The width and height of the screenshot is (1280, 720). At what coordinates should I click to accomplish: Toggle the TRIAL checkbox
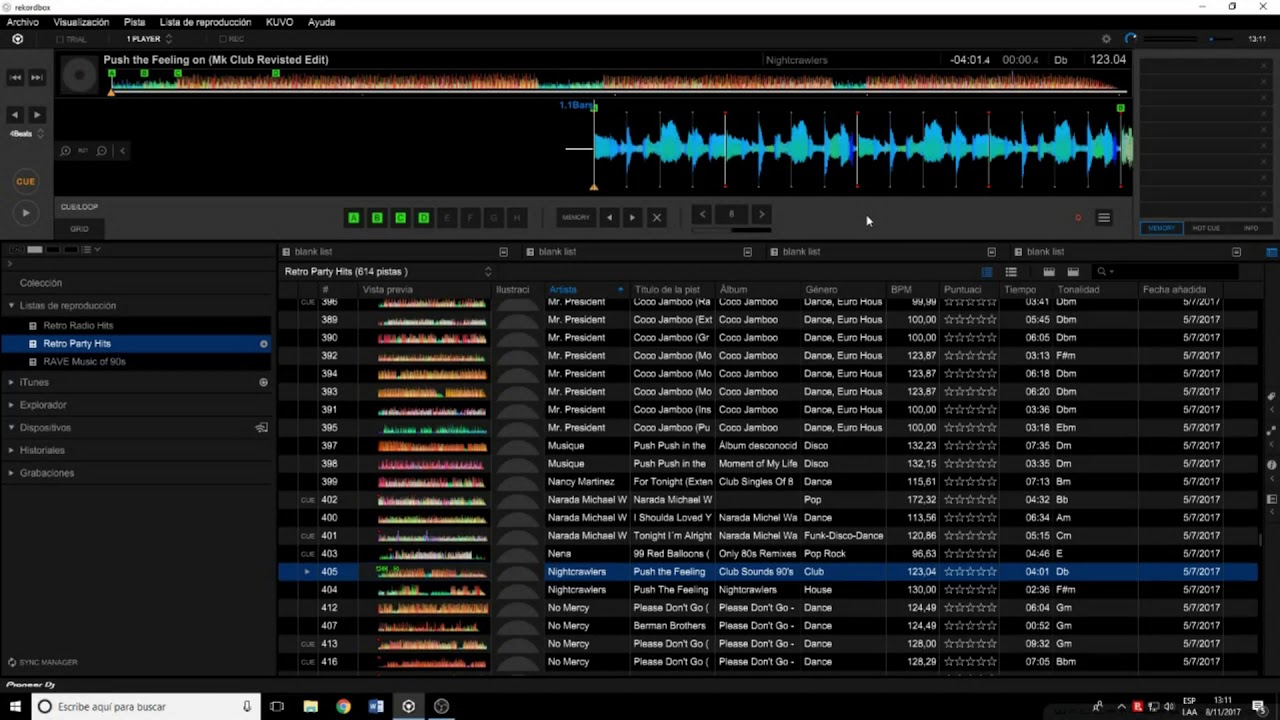pos(60,39)
